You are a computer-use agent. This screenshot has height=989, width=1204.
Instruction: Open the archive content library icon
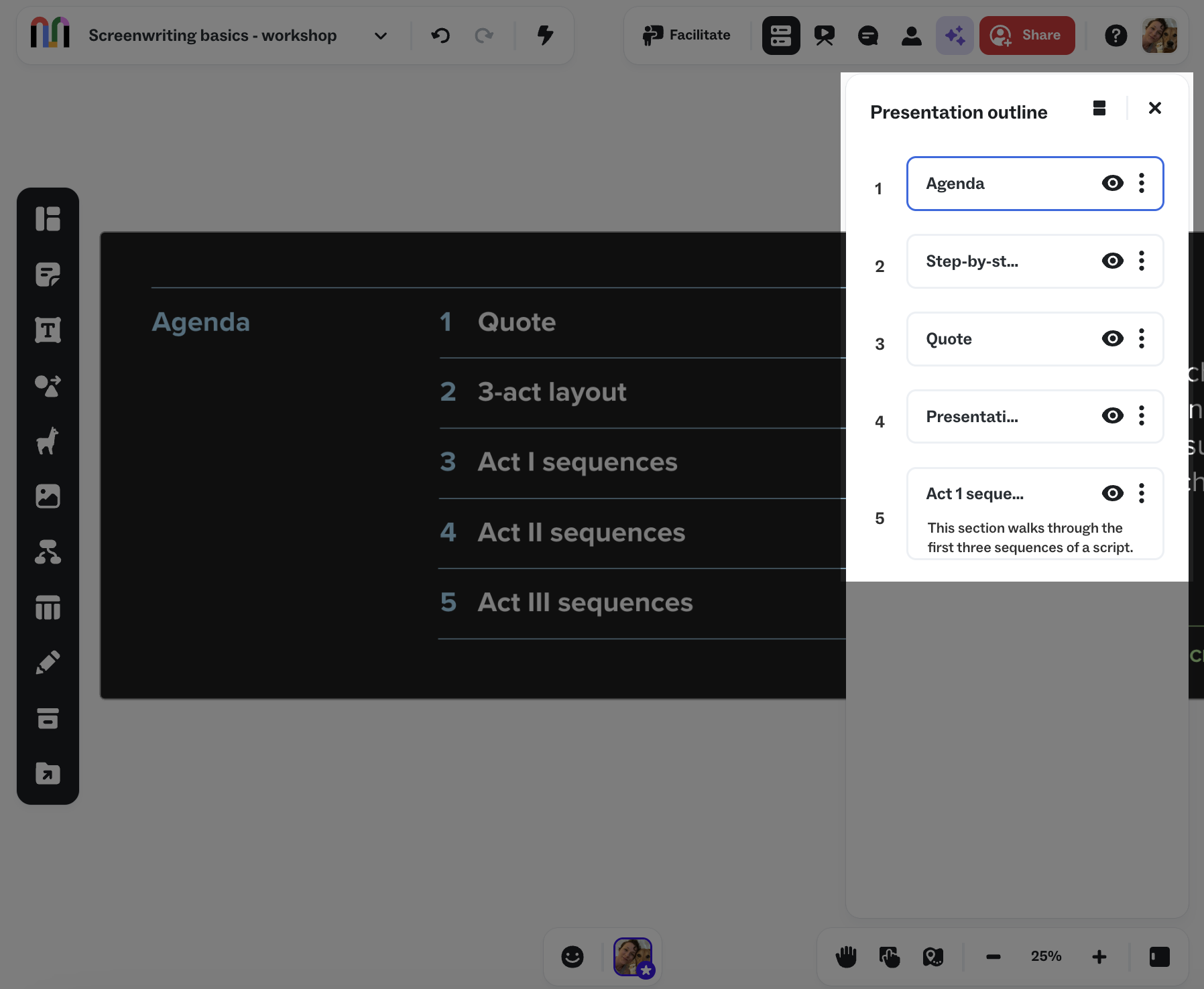click(48, 718)
